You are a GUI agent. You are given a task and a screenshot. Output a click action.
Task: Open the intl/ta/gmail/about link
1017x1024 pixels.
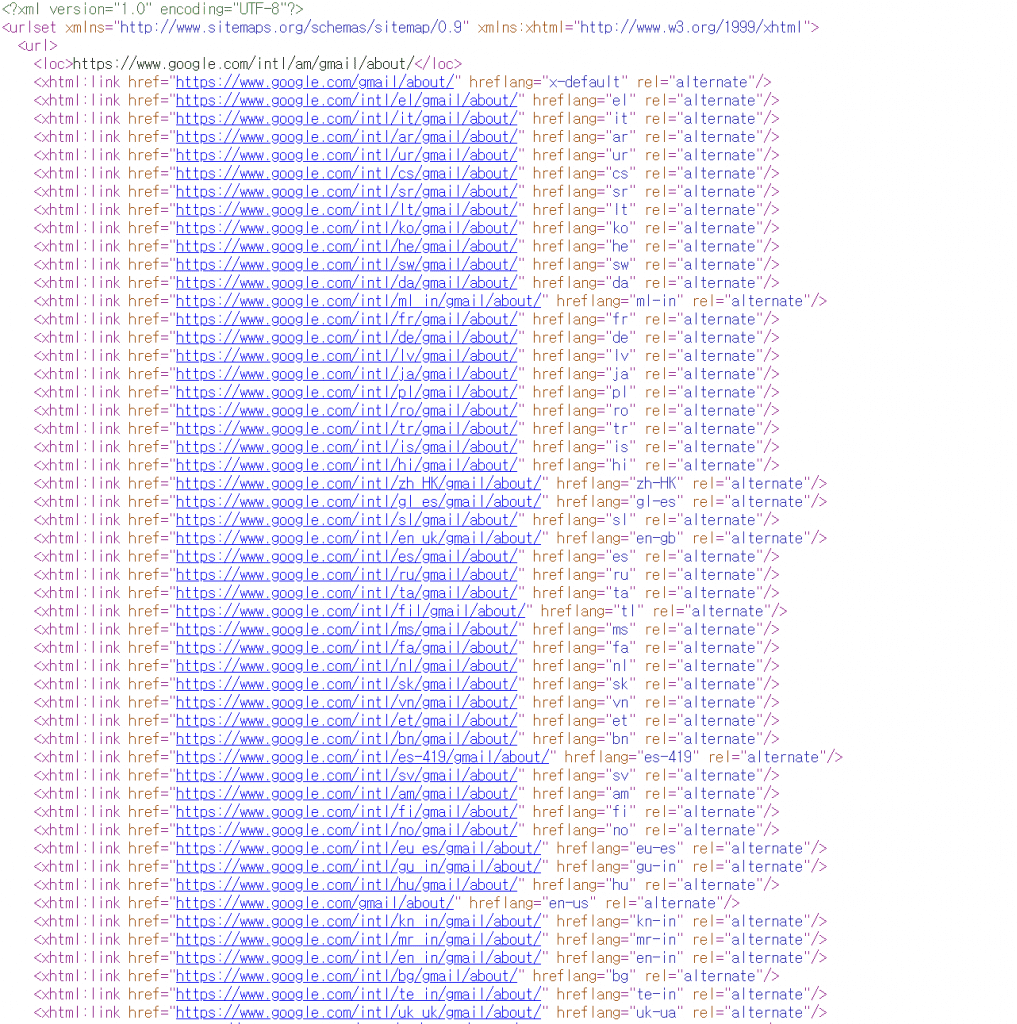coord(346,594)
